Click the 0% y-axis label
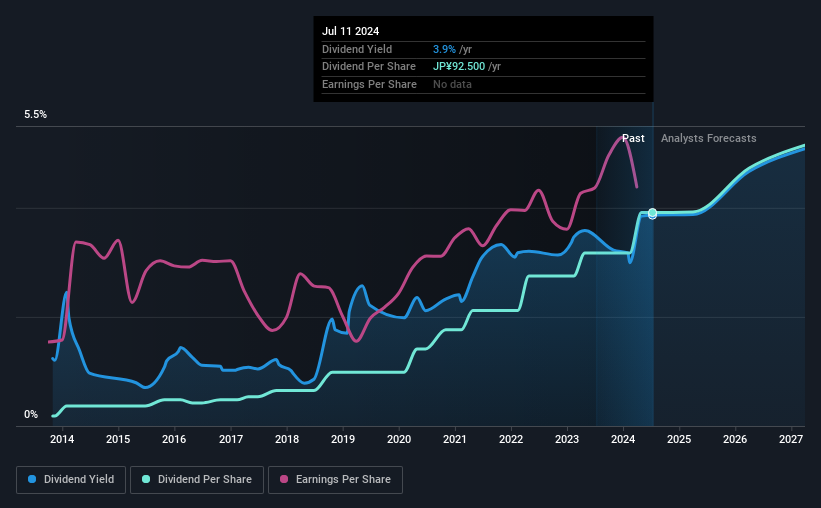The height and width of the screenshot is (508, 821). pos(31,414)
